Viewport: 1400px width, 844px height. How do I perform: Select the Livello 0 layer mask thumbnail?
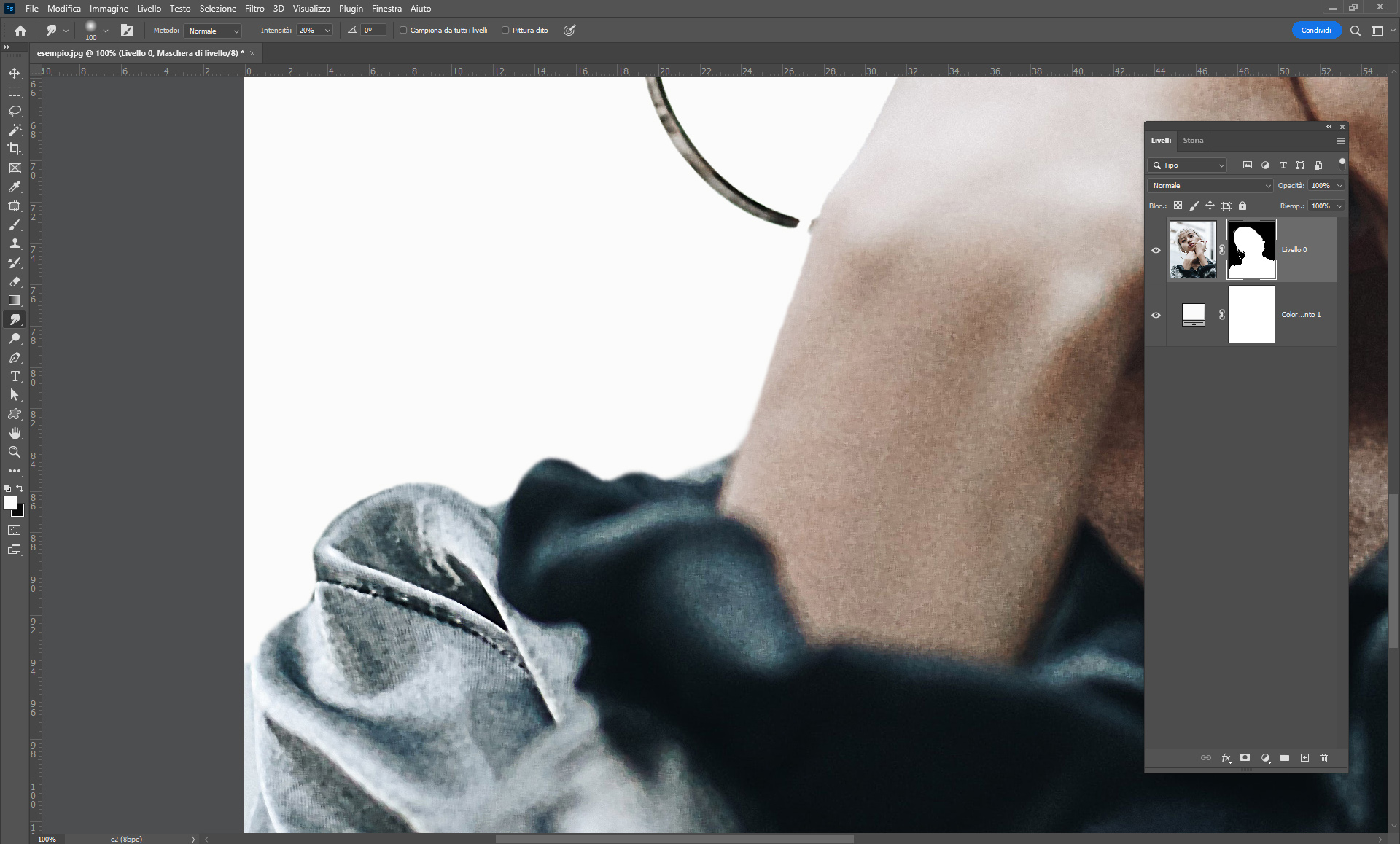coord(1251,250)
